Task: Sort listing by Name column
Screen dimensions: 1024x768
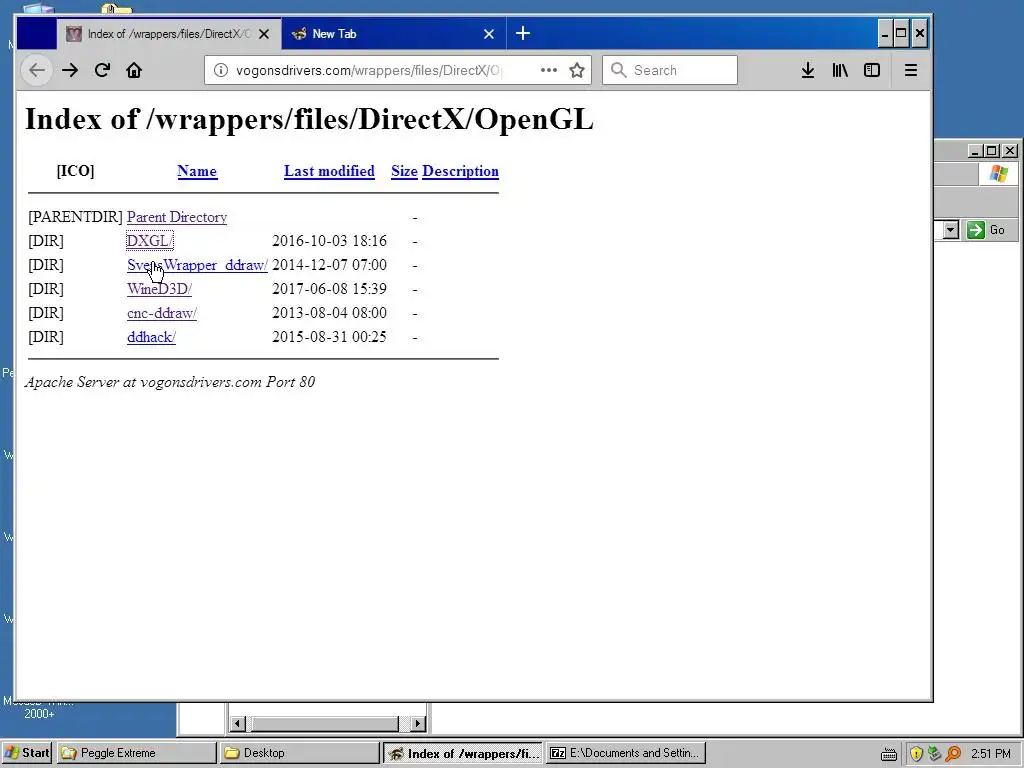Action: 197,171
